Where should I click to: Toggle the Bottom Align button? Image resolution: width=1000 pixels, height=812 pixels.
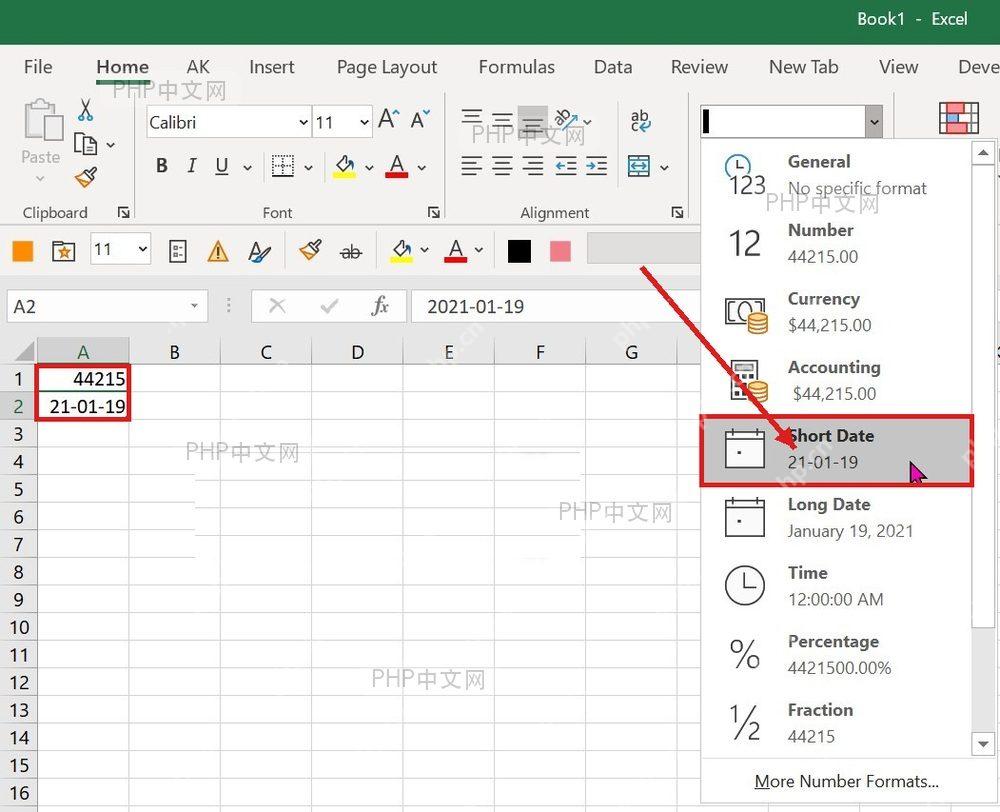coord(533,119)
